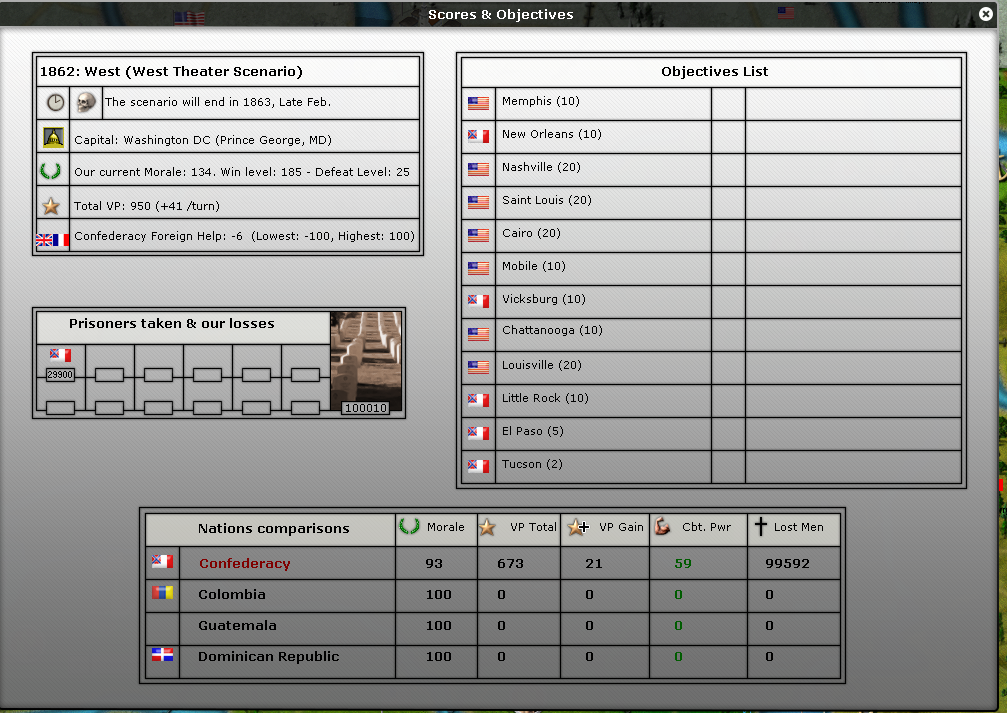Click the Objectives List header
The width and height of the screenshot is (1007, 713).
coord(714,72)
